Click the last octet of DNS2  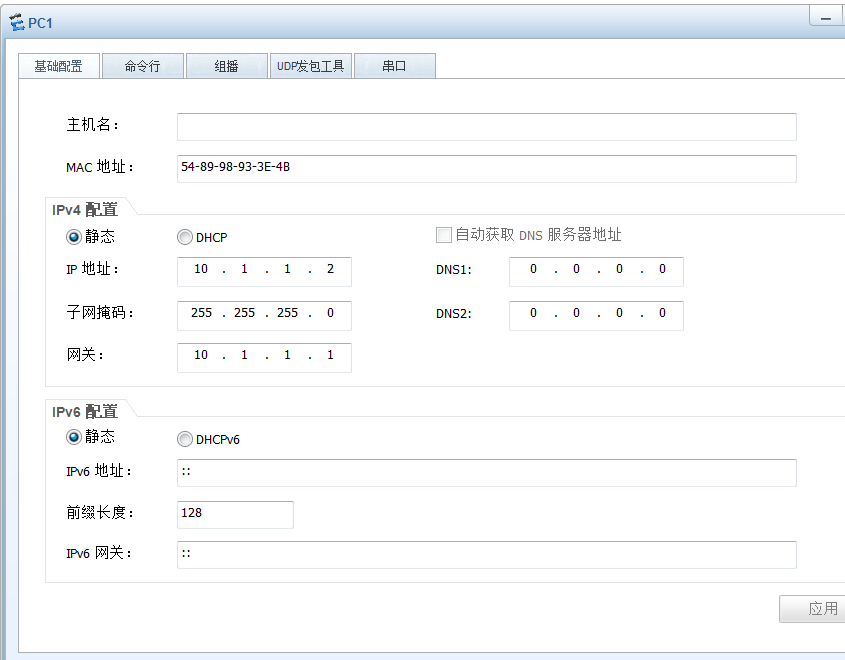tap(662, 313)
